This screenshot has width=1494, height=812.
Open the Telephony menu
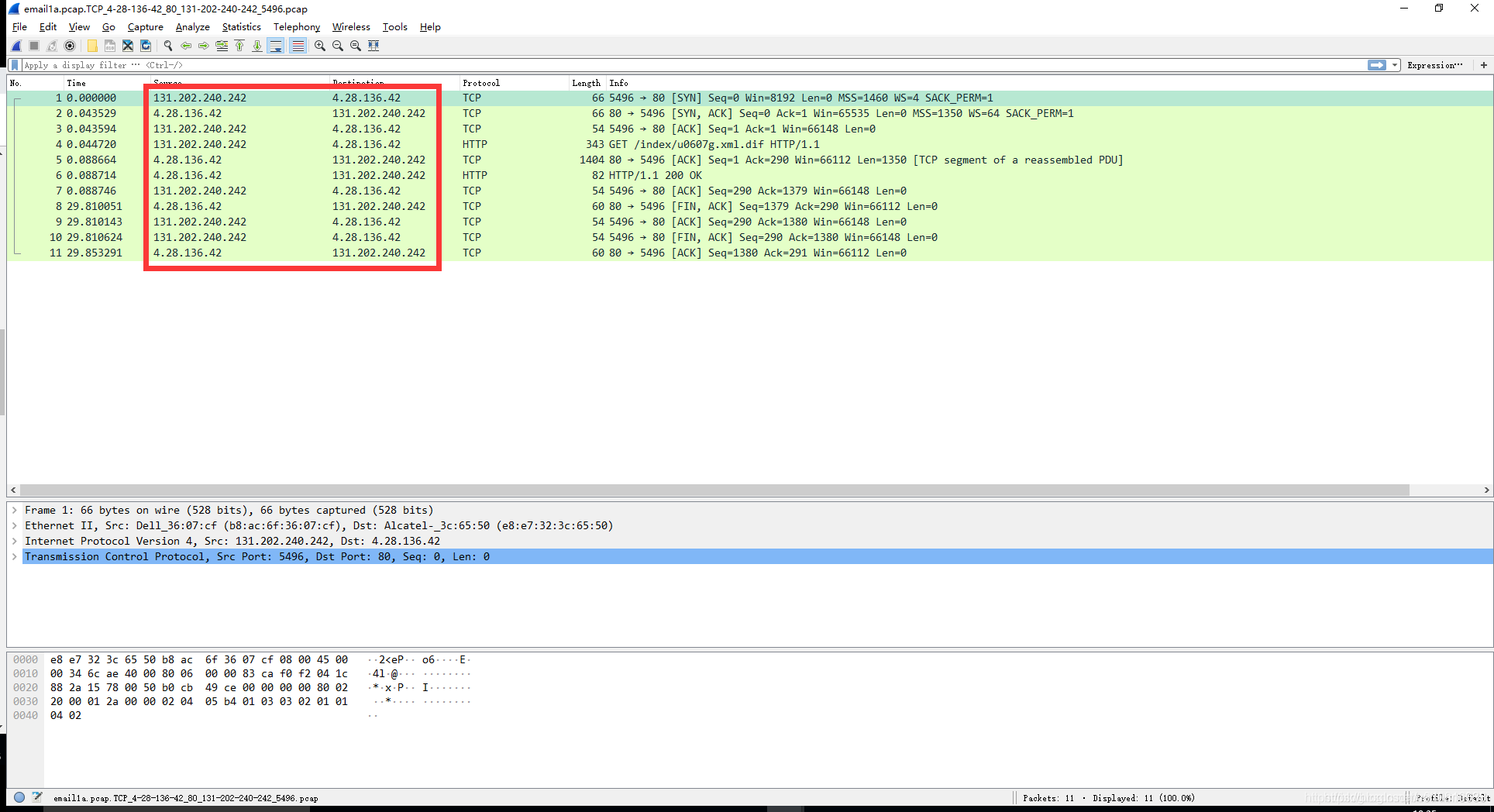point(297,27)
